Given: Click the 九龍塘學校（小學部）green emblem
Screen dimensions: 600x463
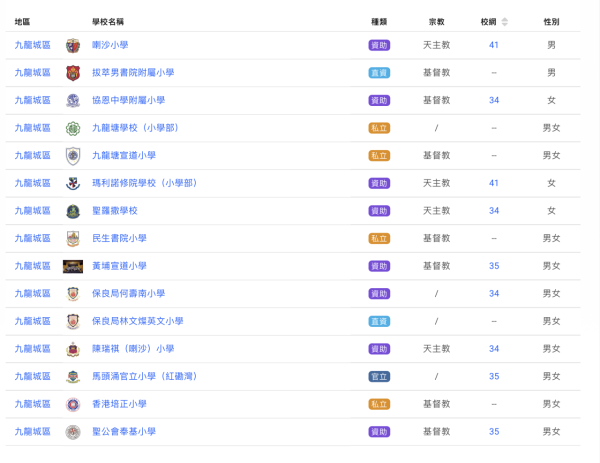Looking at the screenshot, I should tap(73, 128).
